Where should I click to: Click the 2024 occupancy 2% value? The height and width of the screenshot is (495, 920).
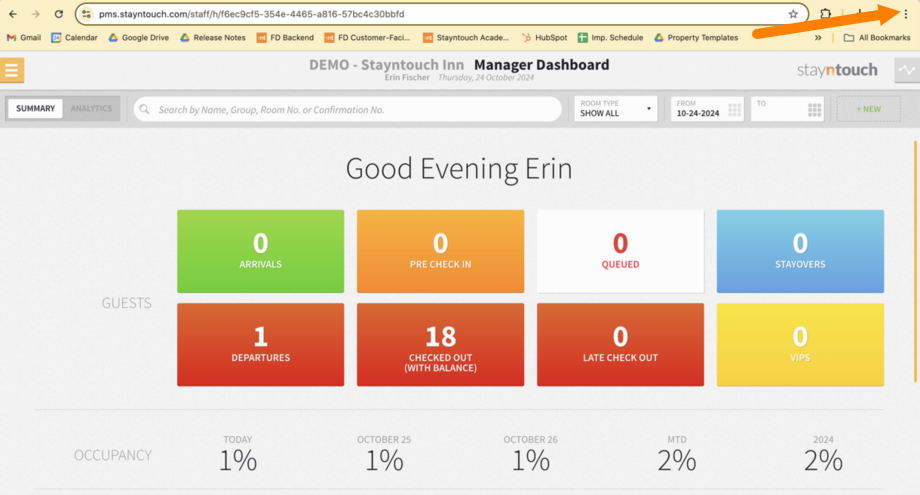coord(823,460)
